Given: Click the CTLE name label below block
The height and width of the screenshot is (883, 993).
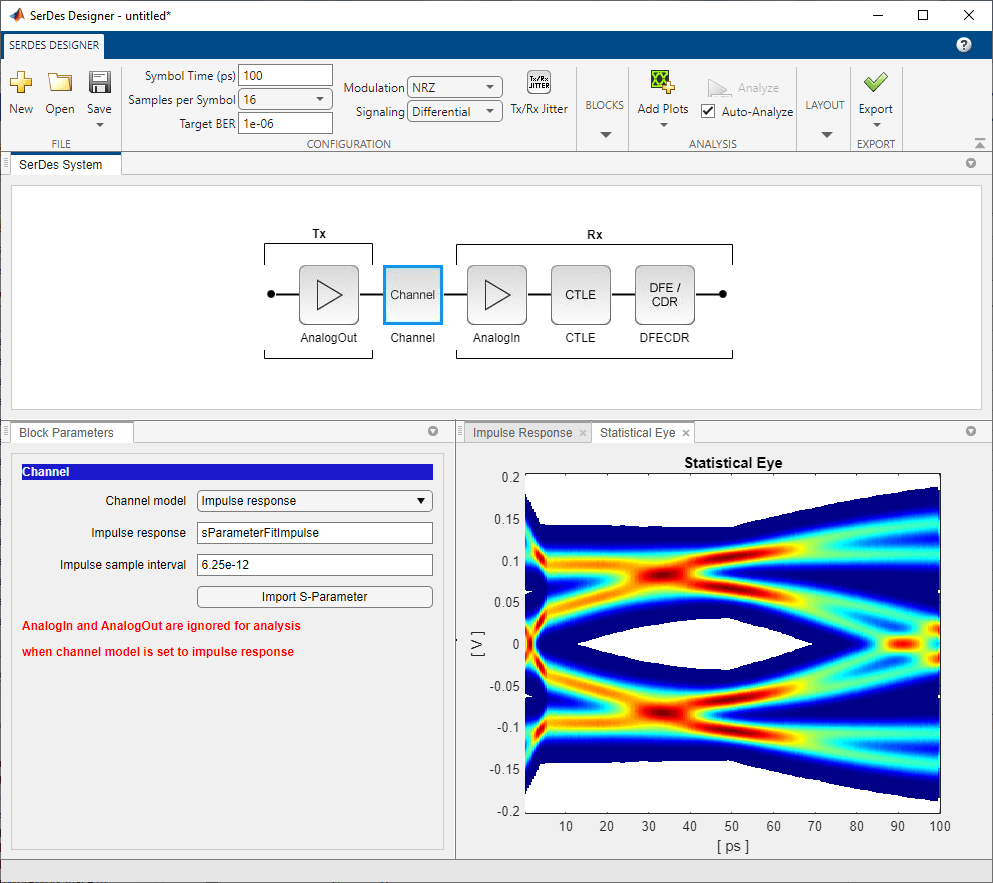Looking at the screenshot, I should click(581, 338).
